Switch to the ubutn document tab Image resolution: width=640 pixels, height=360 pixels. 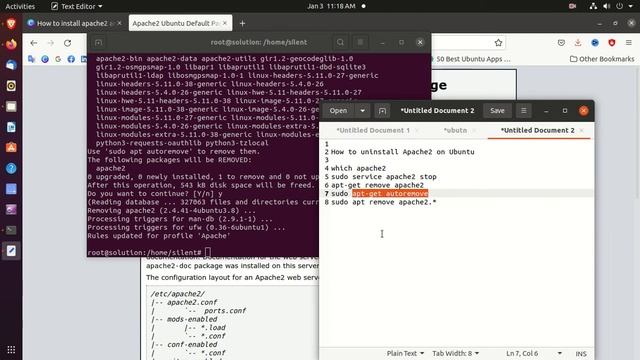click(455, 130)
